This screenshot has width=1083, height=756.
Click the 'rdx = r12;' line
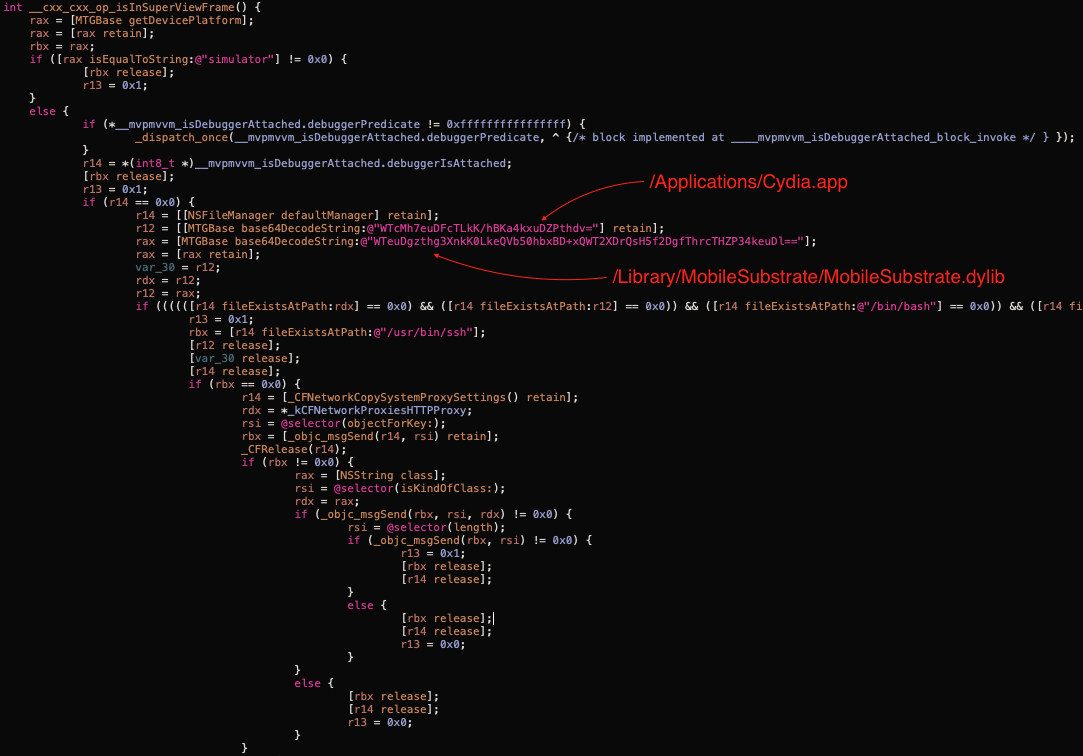tap(168, 280)
